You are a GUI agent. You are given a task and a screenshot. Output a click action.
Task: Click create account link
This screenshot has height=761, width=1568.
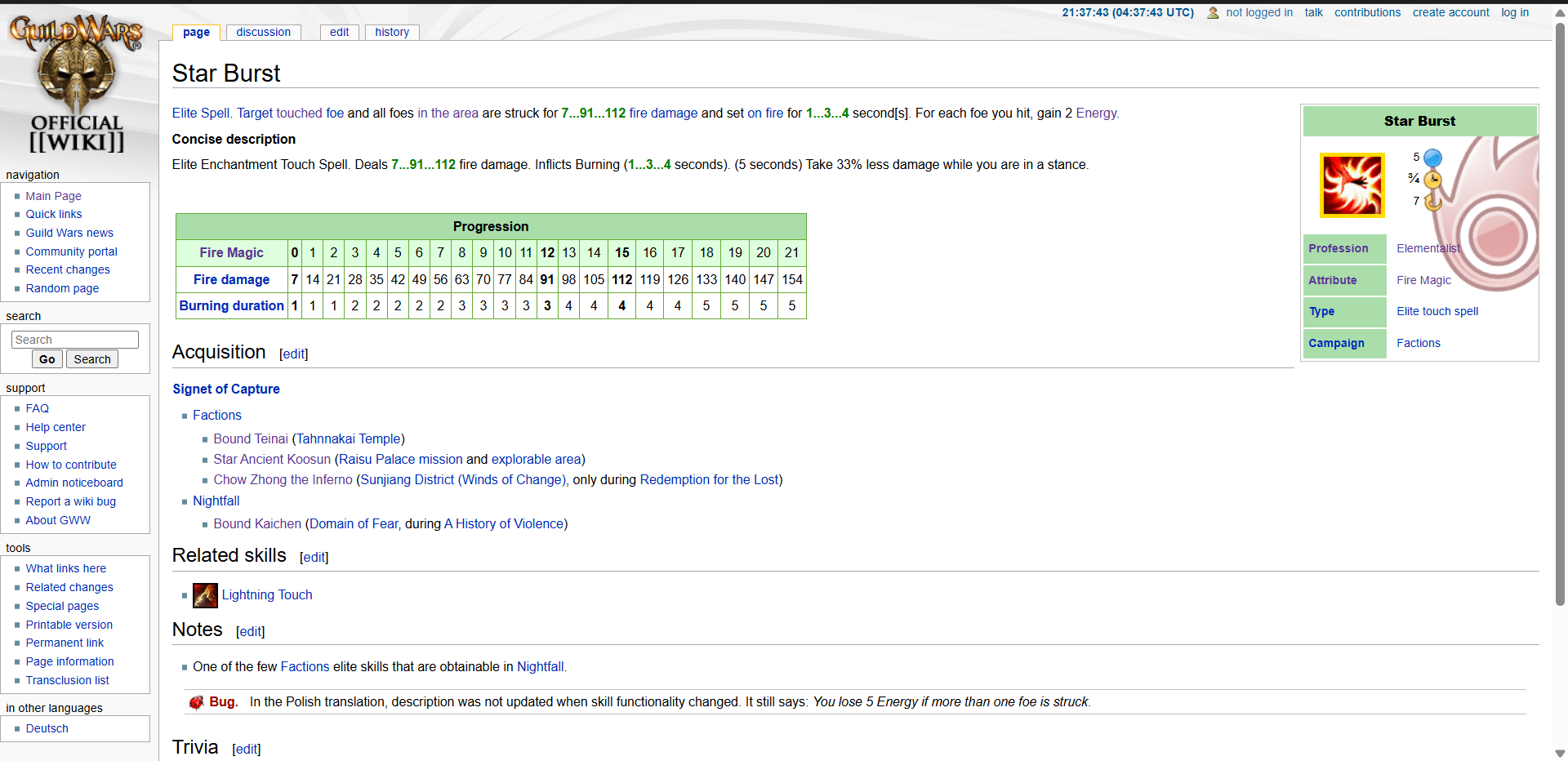(1450, 12)
